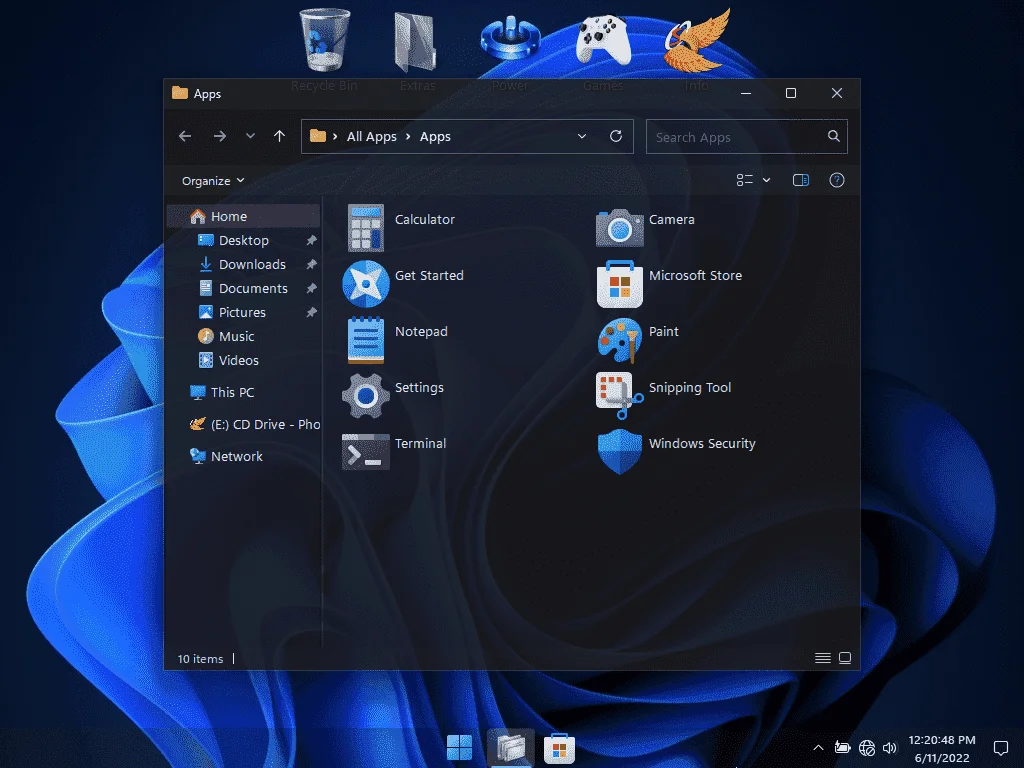Open the Terminal app icon
Viewport: 1024px width, 768px height.
click(x=366, y=451)
